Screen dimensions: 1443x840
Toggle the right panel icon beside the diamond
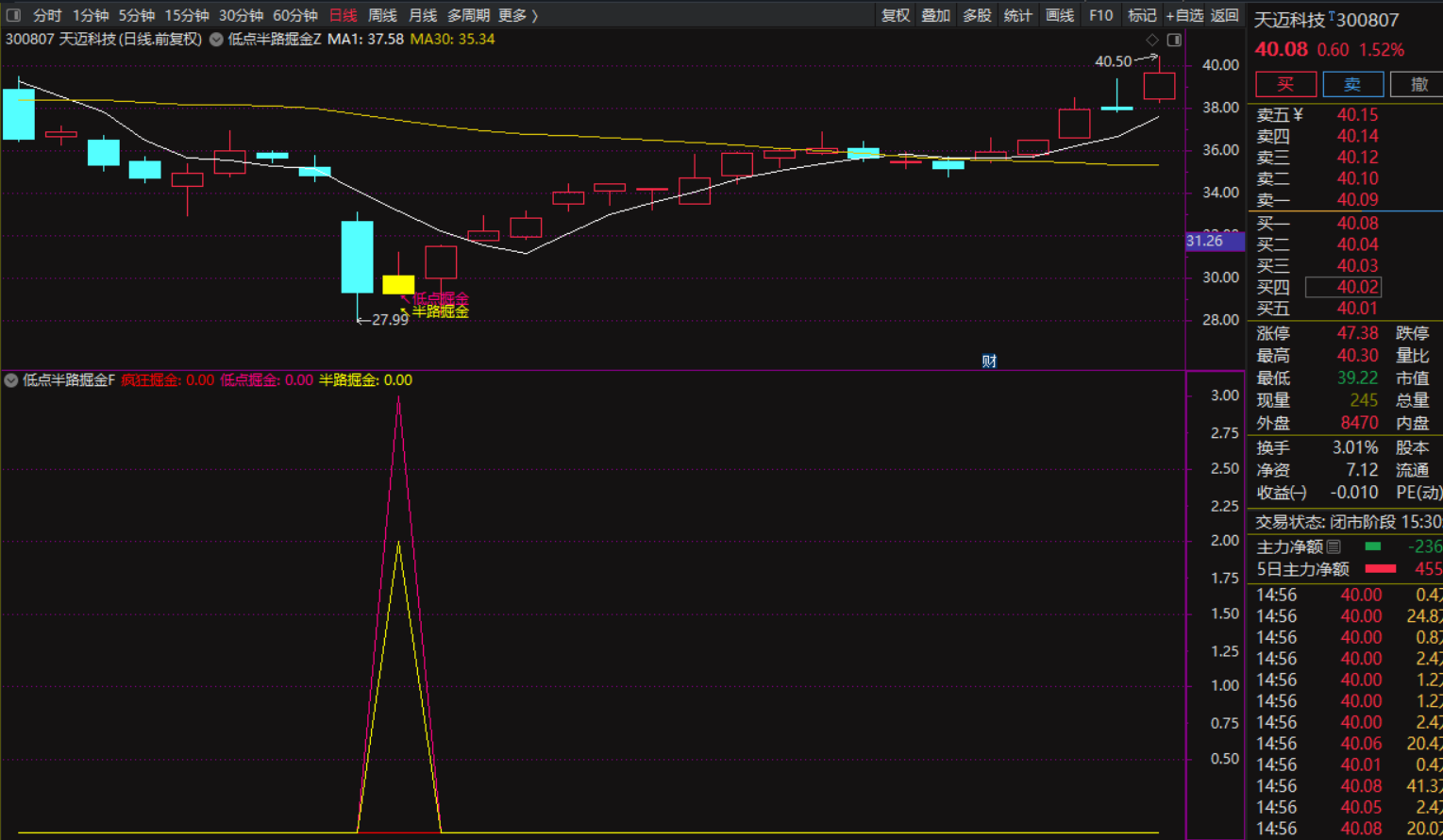1174,40
